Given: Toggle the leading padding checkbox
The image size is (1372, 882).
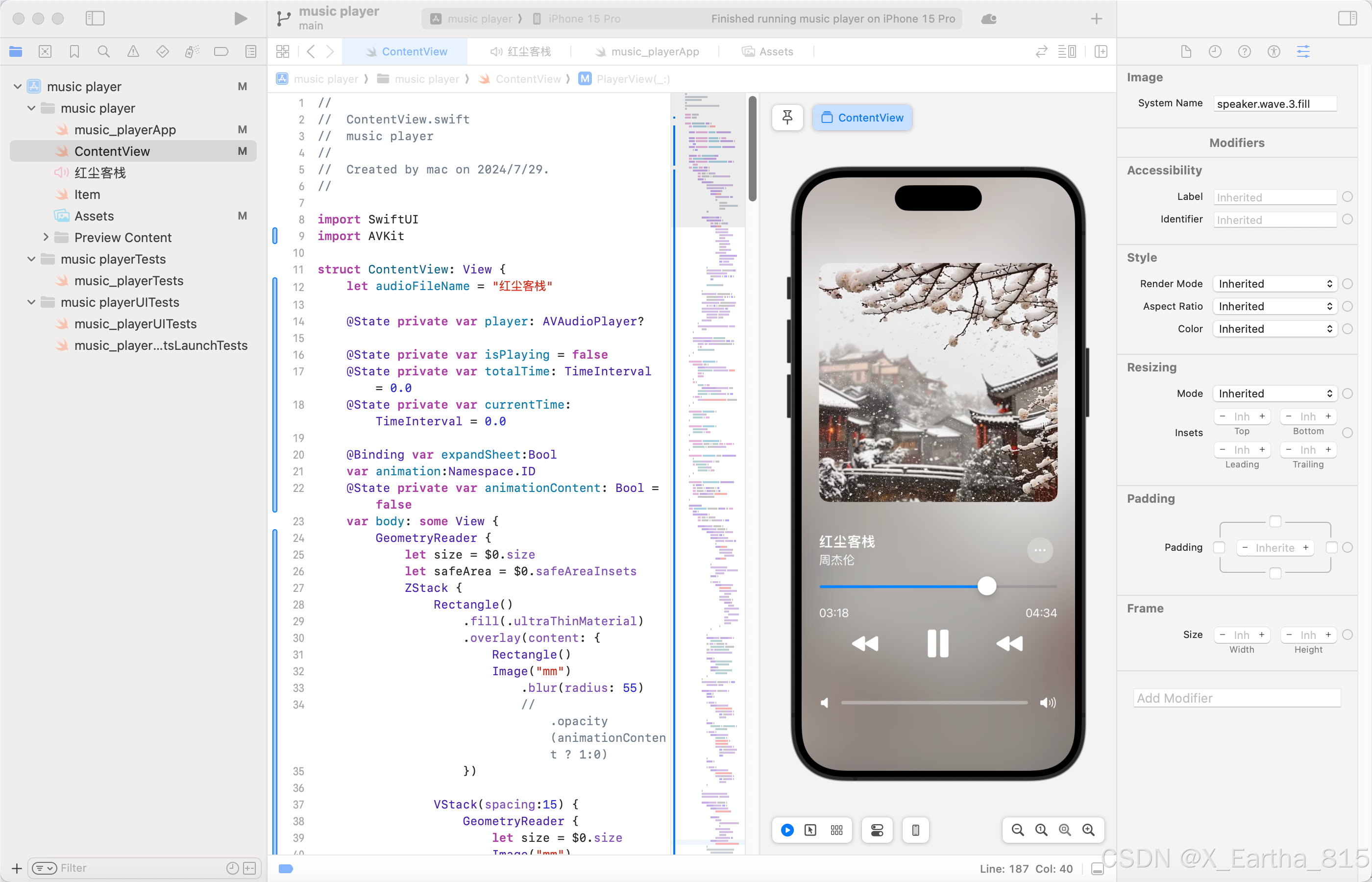Looking at the screenshot, I should (x=1219, y=547).
